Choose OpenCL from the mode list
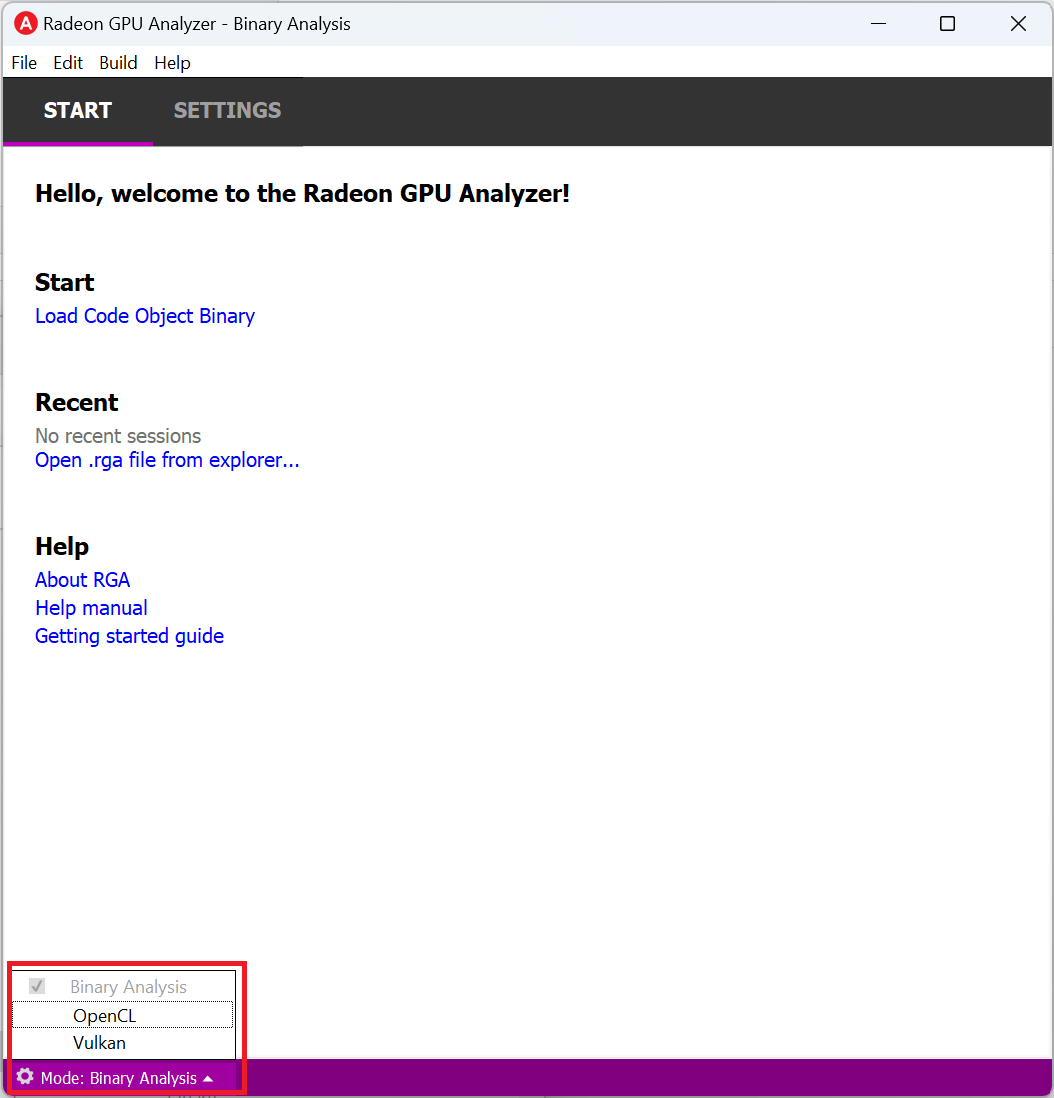 105,1015
